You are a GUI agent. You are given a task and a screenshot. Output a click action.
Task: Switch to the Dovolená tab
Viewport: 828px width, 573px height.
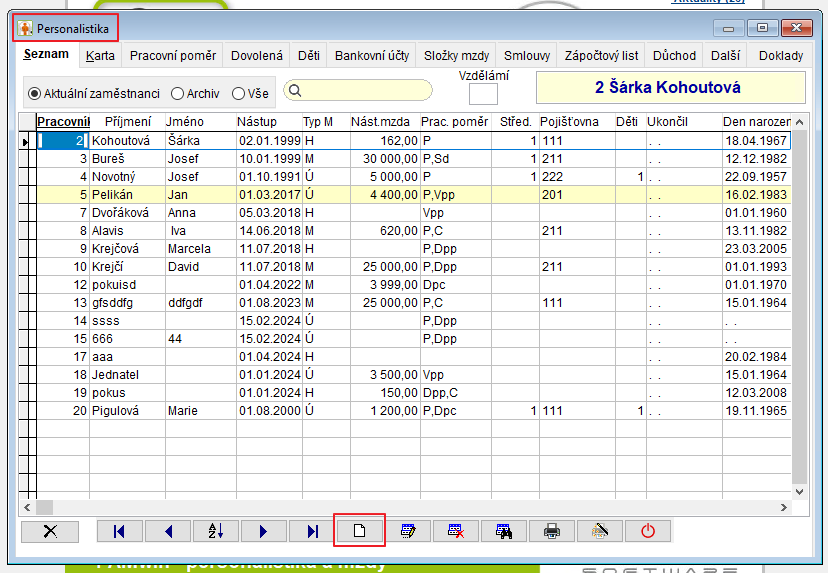[x=257, y=55]
